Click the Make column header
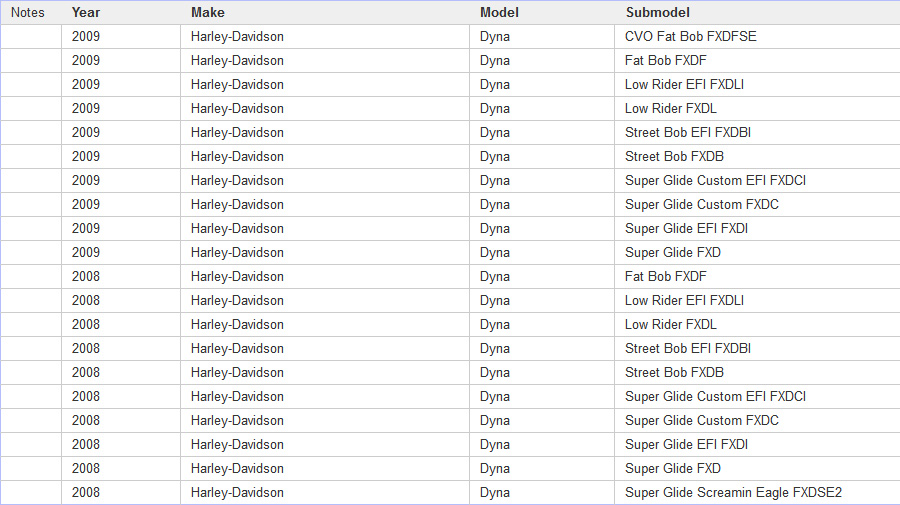 tap(208, 12)
